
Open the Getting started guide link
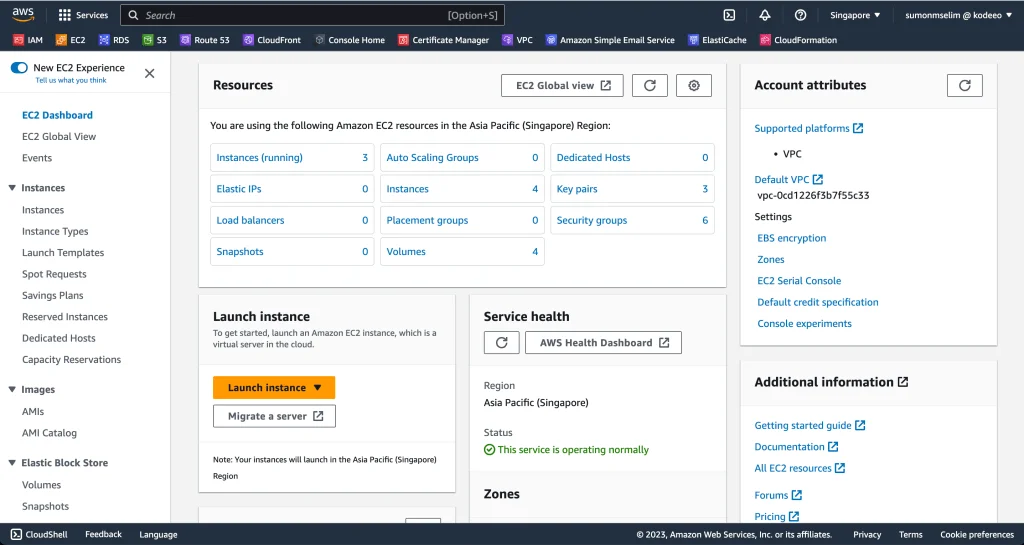click(x=810, y=426)
